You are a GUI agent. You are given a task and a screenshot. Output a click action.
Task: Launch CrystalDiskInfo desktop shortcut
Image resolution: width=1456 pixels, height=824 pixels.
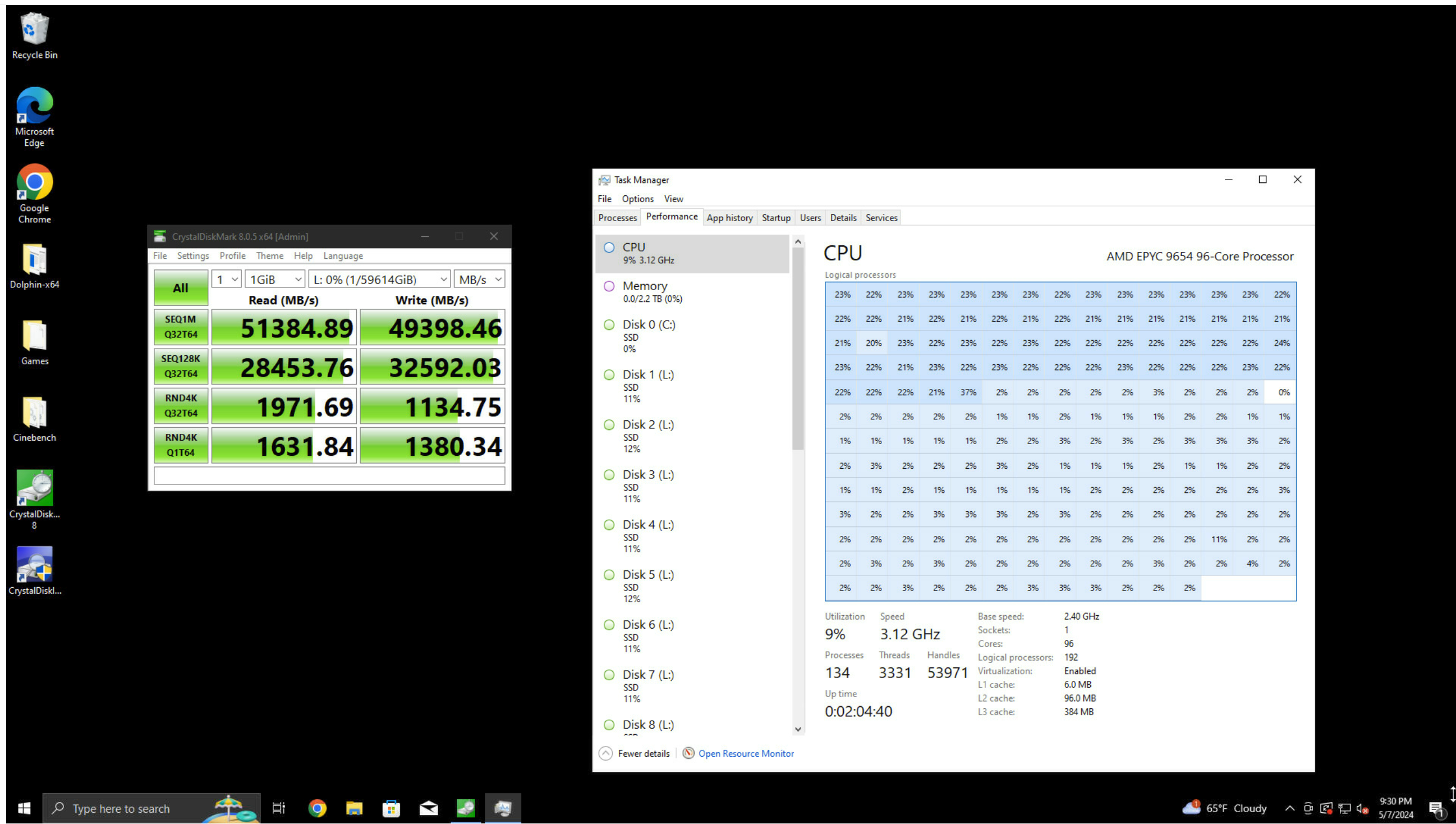point(34,570)
